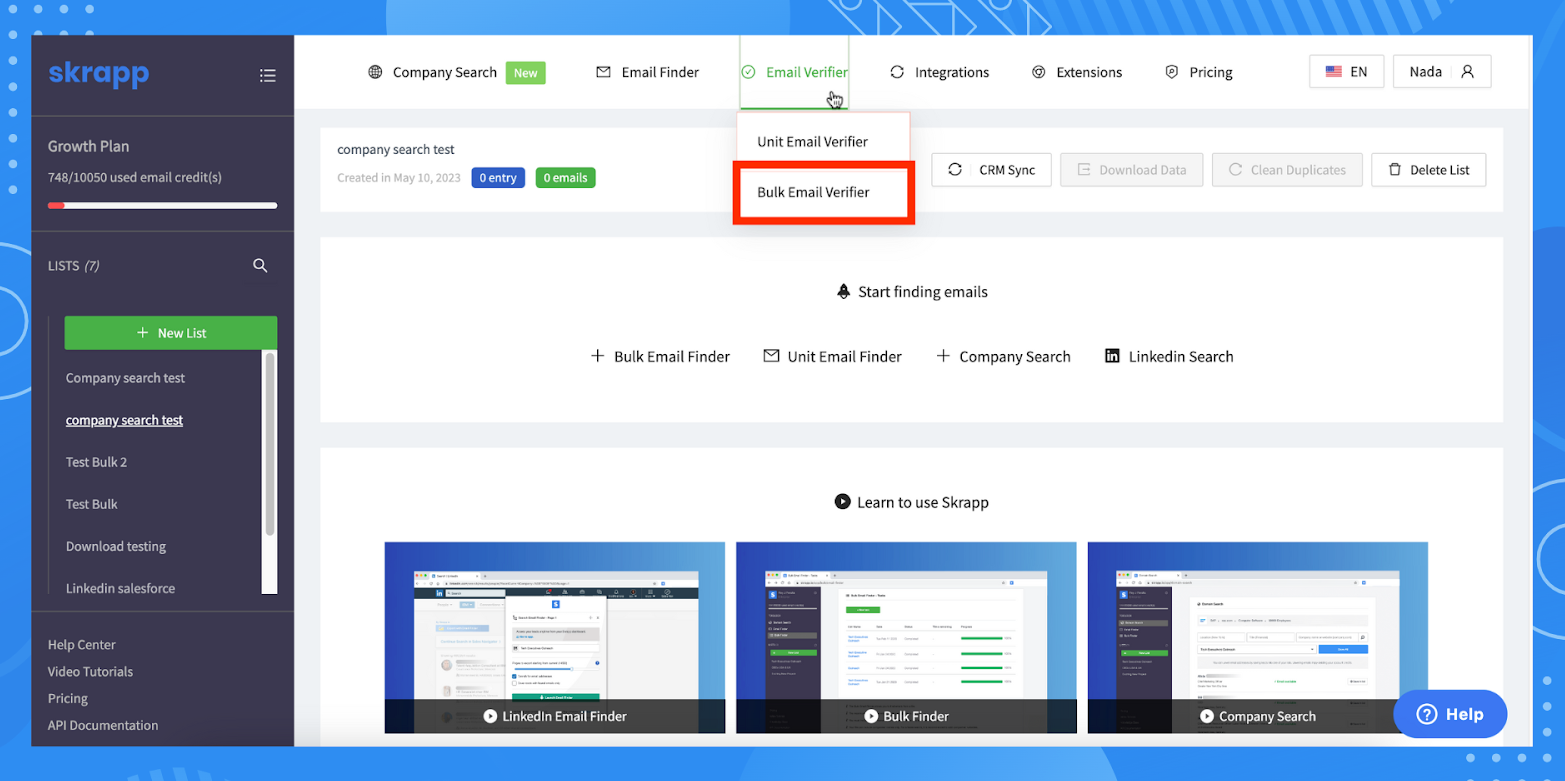This screenshot has height=781, width=1565.
Task: Click the Company Search shortcut with plus
Action: [x=1003, y=356]
